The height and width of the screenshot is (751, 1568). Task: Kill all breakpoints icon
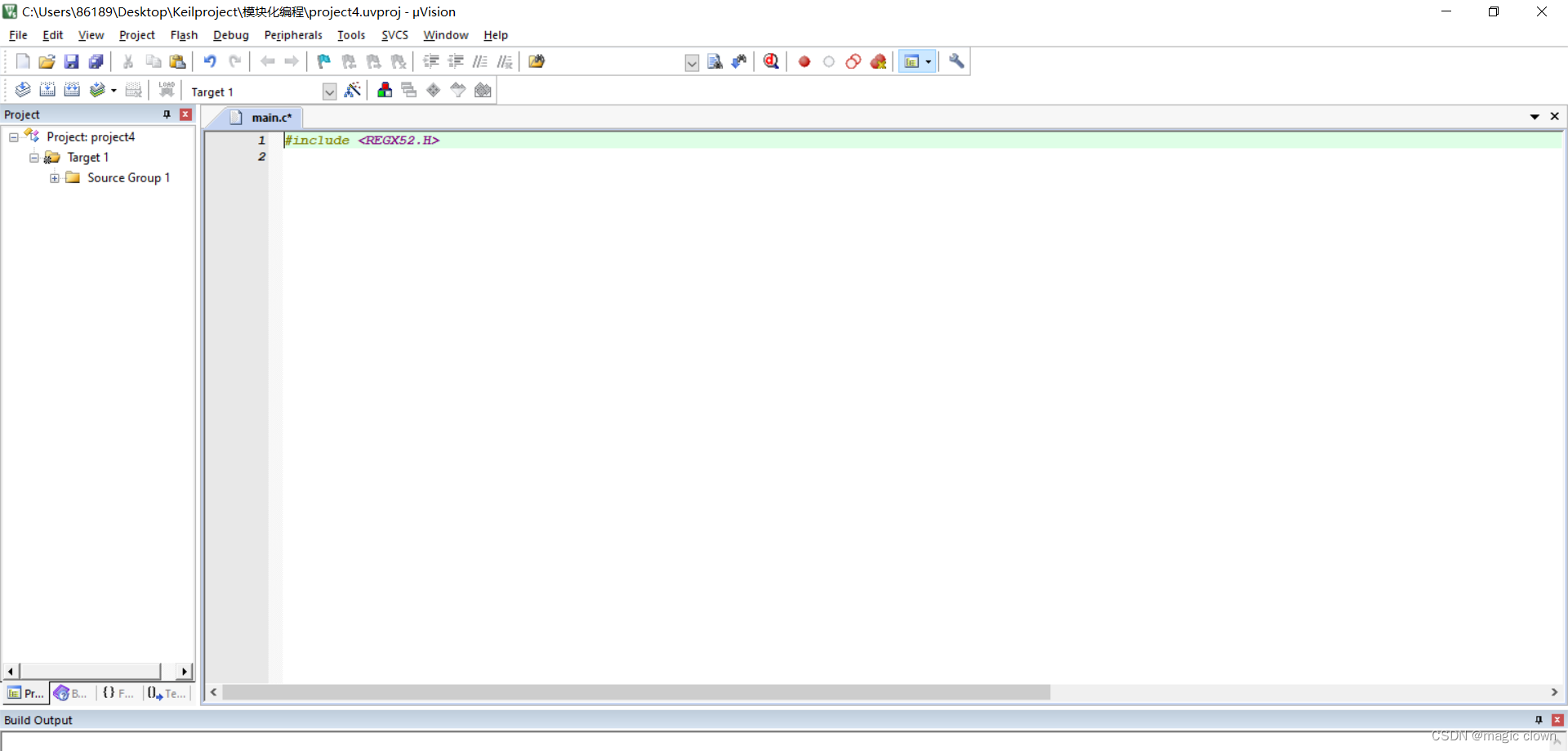[x=879, y=61]
